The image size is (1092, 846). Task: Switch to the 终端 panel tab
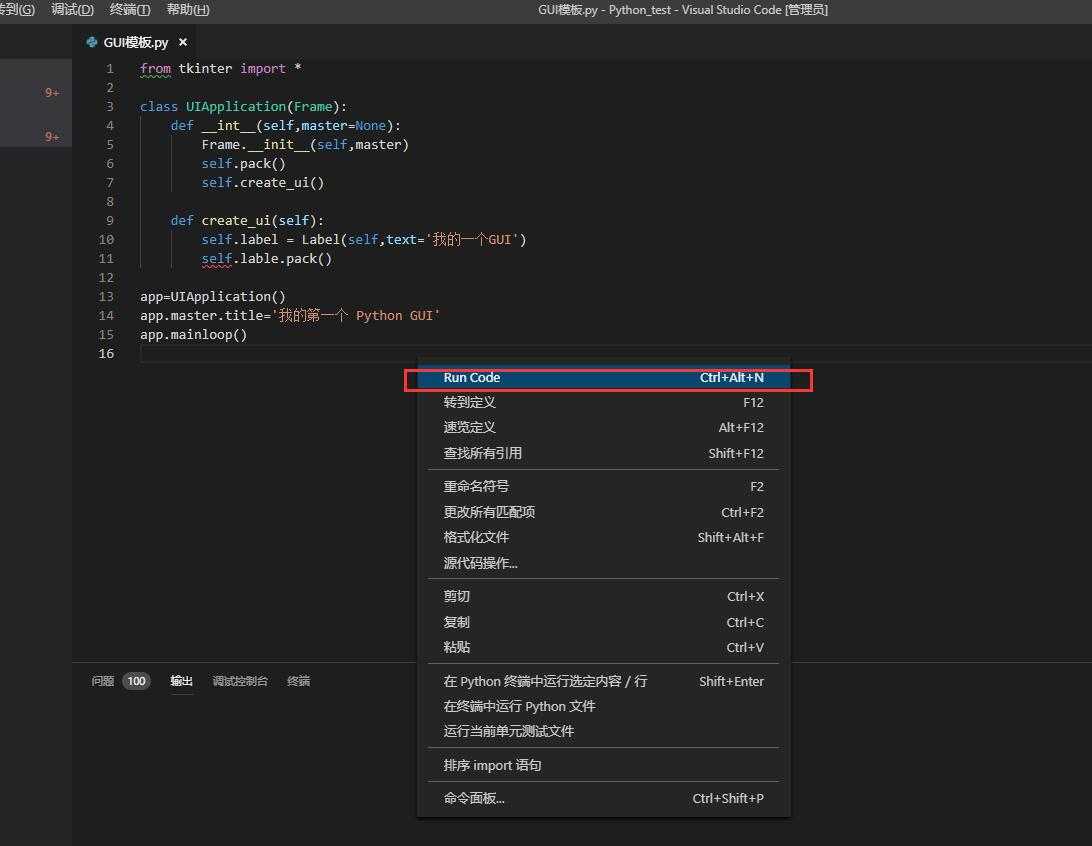coord(299,681)
